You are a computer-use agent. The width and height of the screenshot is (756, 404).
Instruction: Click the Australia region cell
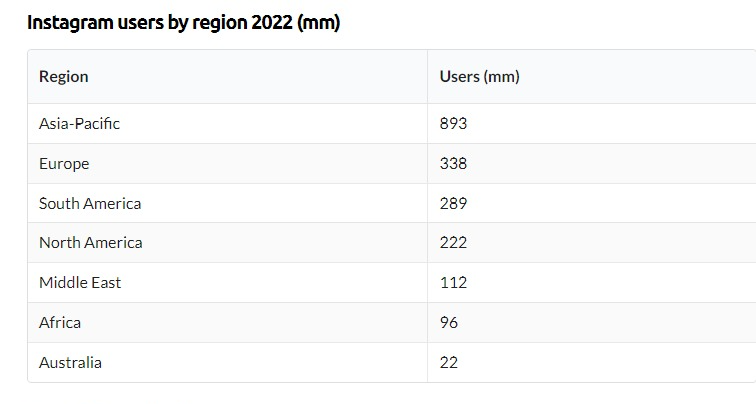point(70,362)
